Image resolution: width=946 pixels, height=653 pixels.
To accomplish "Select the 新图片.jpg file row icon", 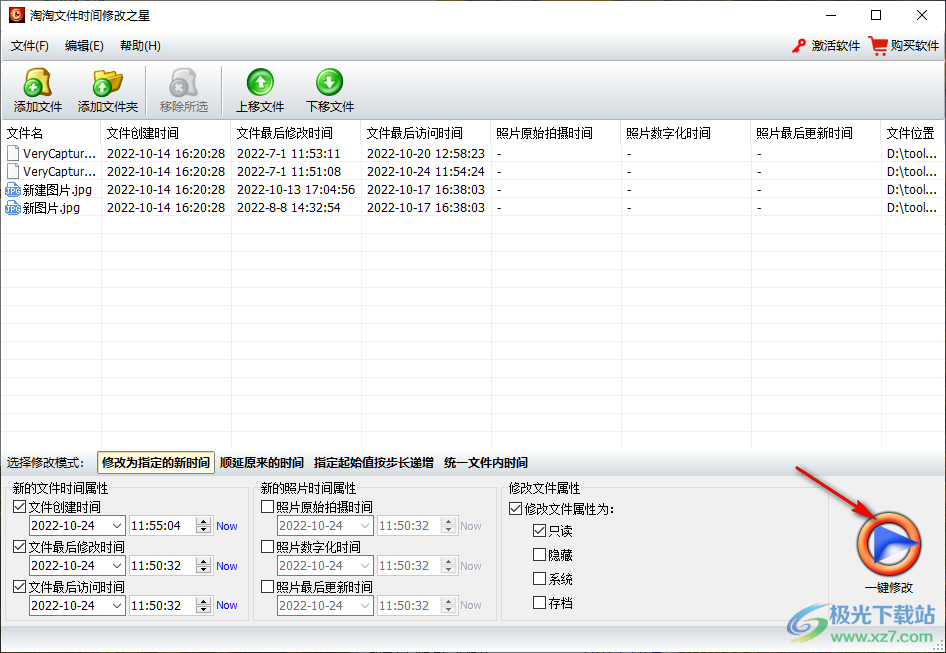I will (13, 208).
